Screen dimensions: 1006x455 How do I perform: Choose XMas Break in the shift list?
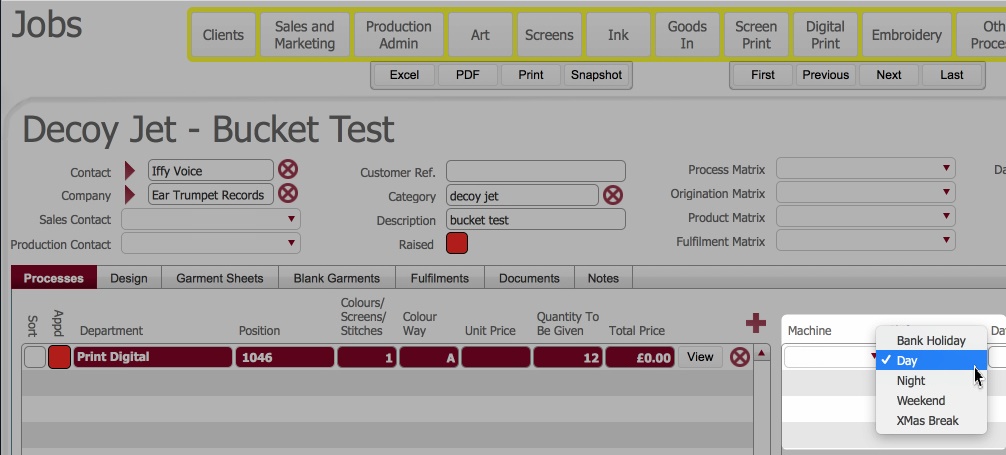(x=927, y=421)
